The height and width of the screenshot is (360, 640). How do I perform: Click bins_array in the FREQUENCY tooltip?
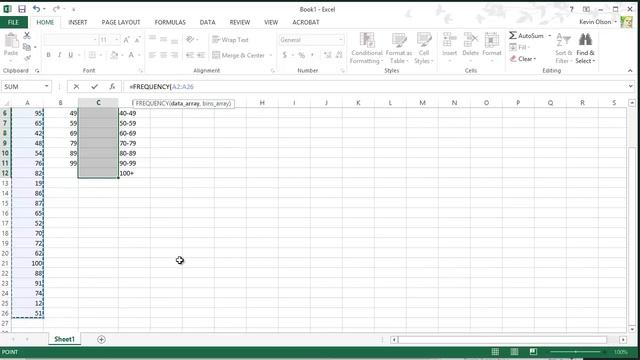216,104
